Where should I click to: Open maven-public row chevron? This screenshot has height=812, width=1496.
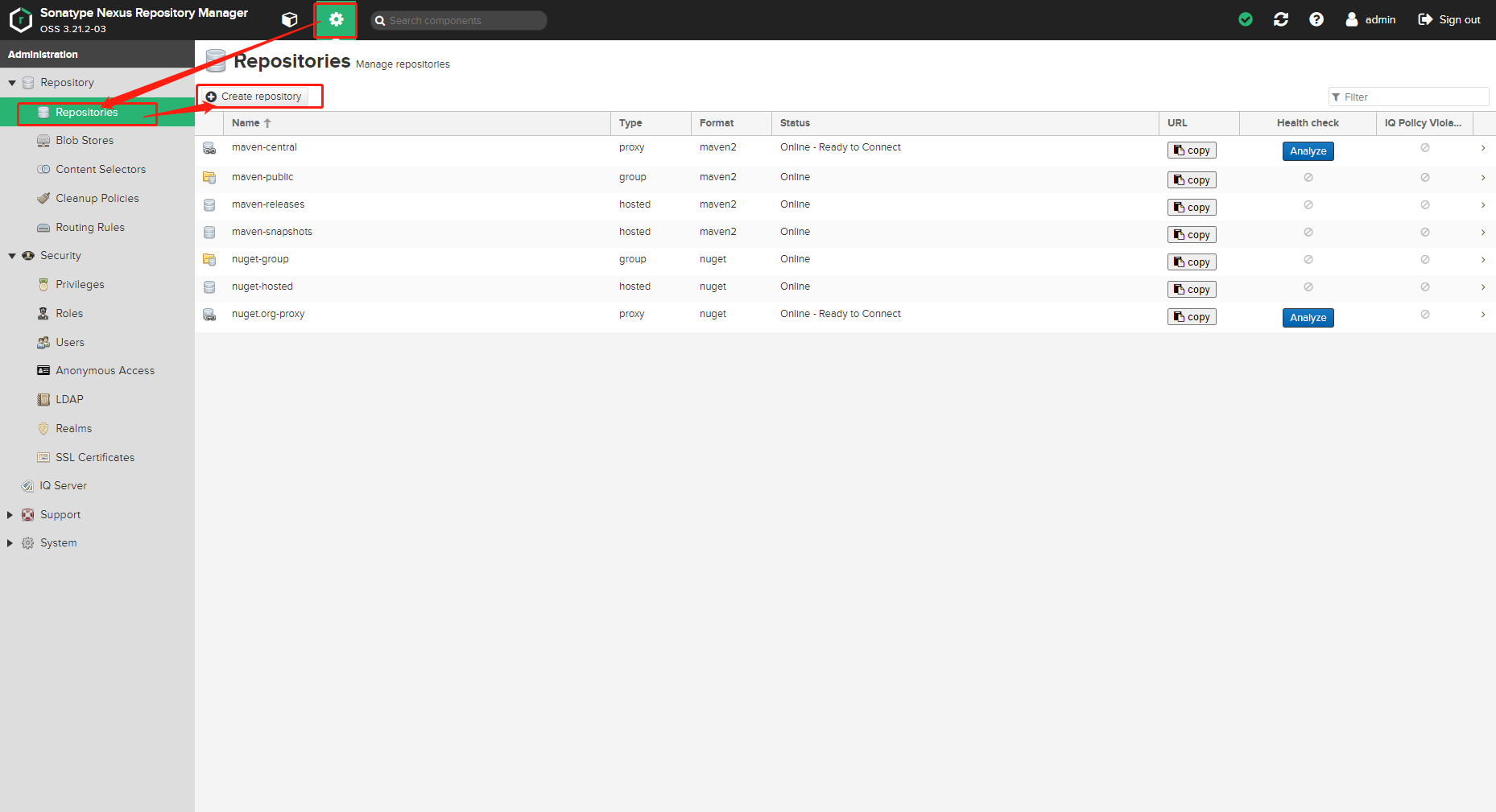pyautogui.click(x=1483, y=178)
